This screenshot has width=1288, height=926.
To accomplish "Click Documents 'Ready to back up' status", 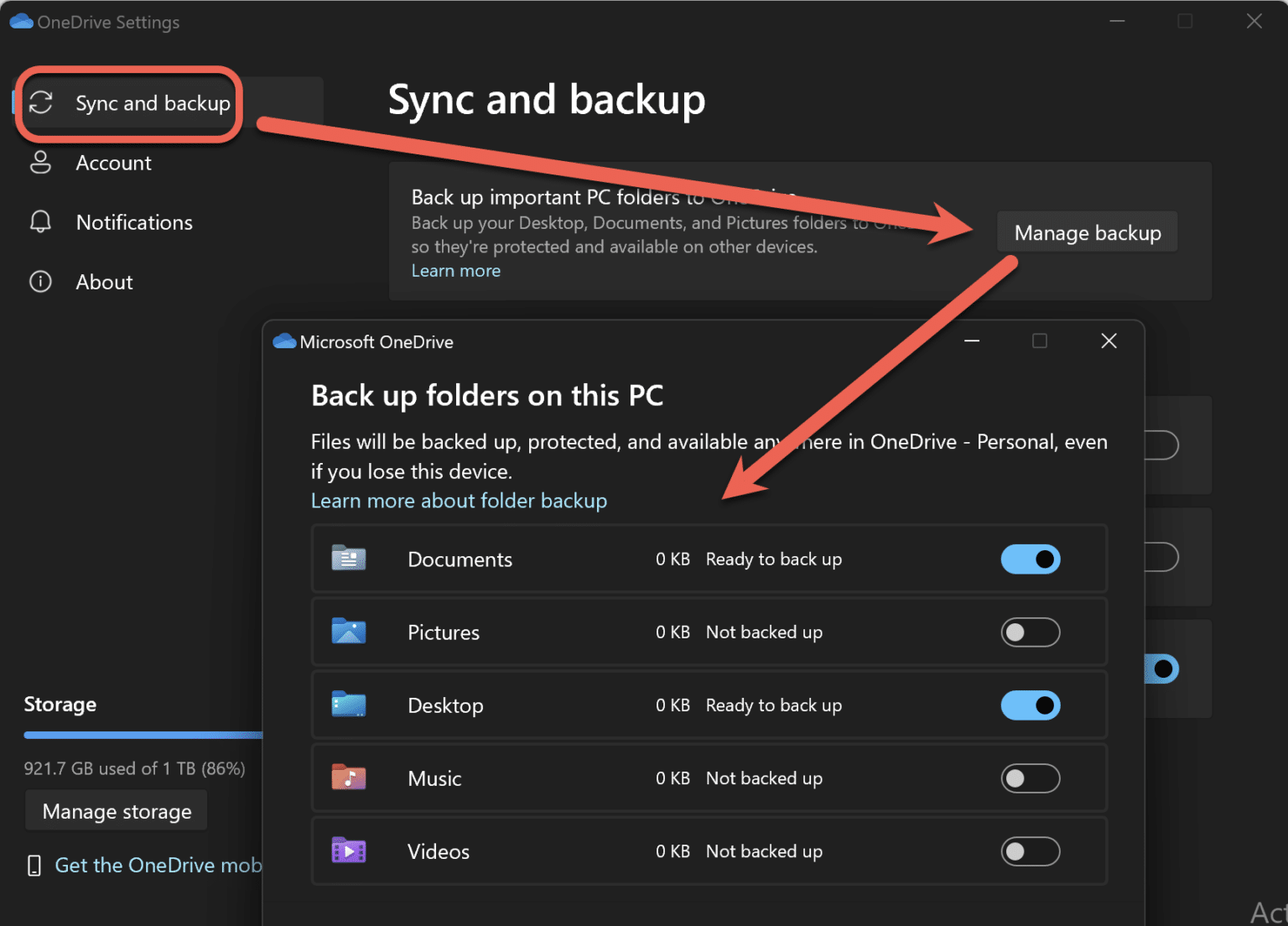I will tap(774, 559).
